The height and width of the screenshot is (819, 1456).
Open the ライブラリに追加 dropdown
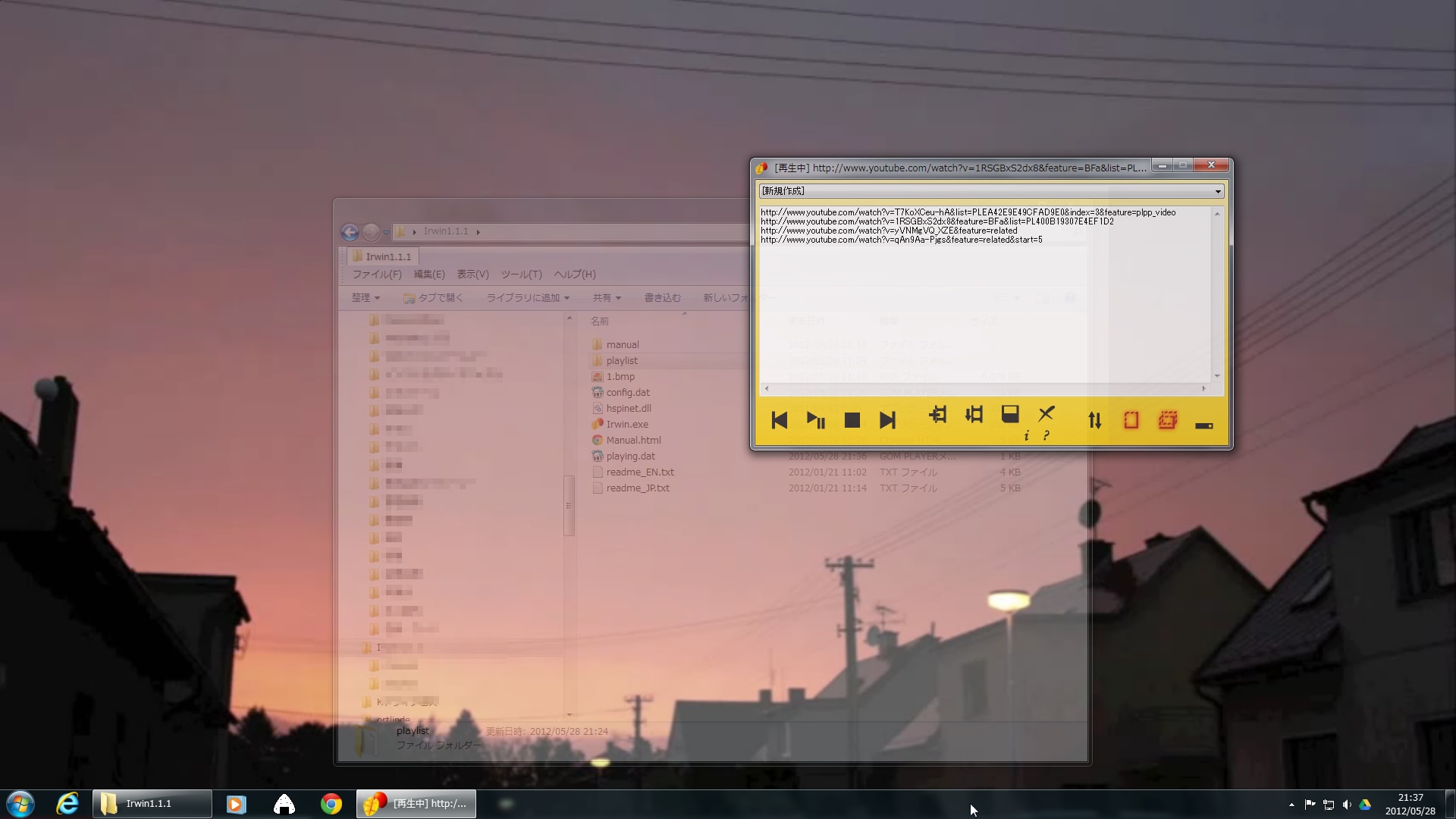528,298
